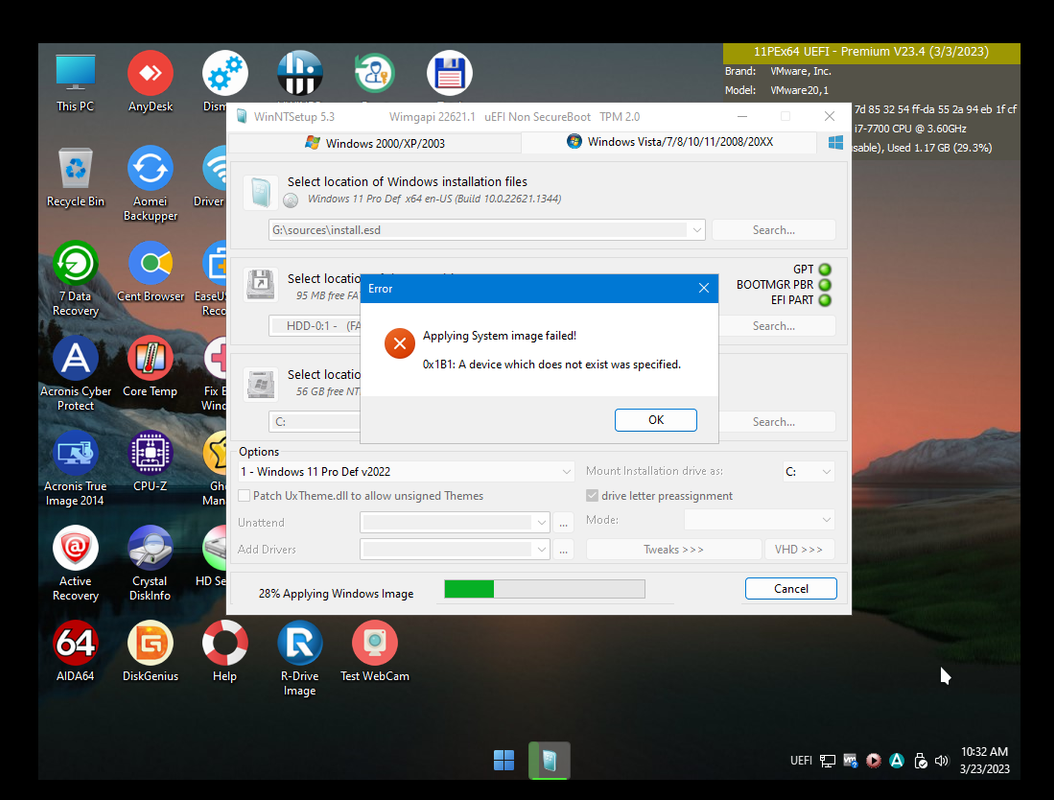Open AIDA64 desktop icon
This screenshot has height=800, width=1054.
pyautogui.click(x=75, y=651)
